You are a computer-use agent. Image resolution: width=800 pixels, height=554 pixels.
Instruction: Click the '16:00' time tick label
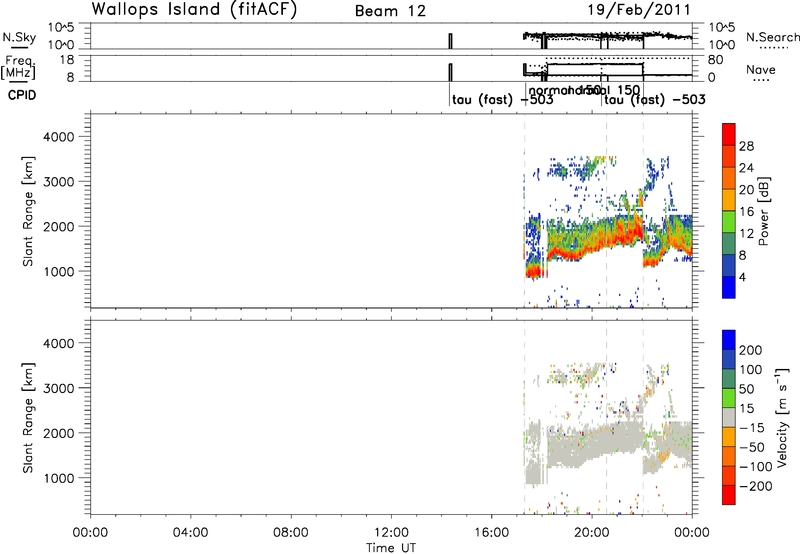click(x=491, y=533)
